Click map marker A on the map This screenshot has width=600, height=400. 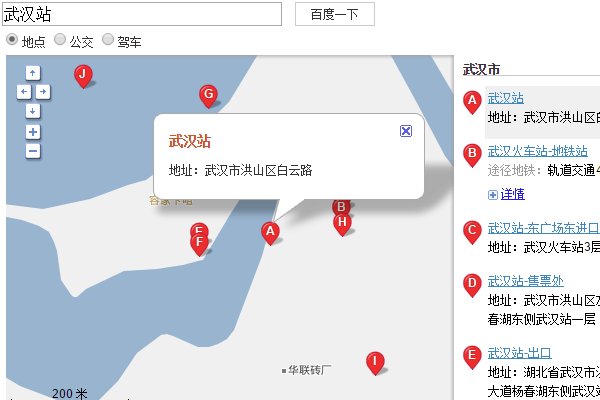pyautogui.click(x=271, y=233)
